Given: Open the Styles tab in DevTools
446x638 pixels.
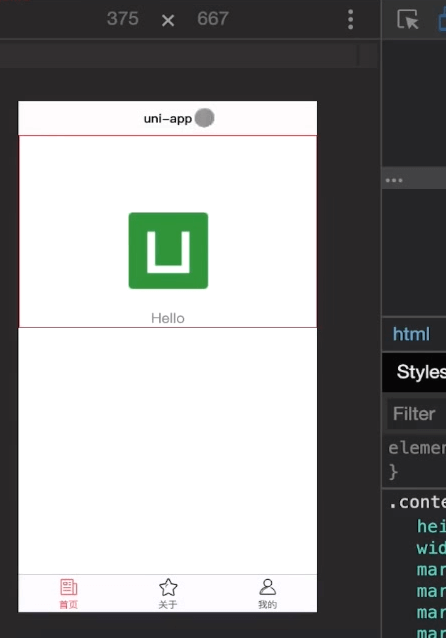Looking at the screenshot, I should pos(421,372).
